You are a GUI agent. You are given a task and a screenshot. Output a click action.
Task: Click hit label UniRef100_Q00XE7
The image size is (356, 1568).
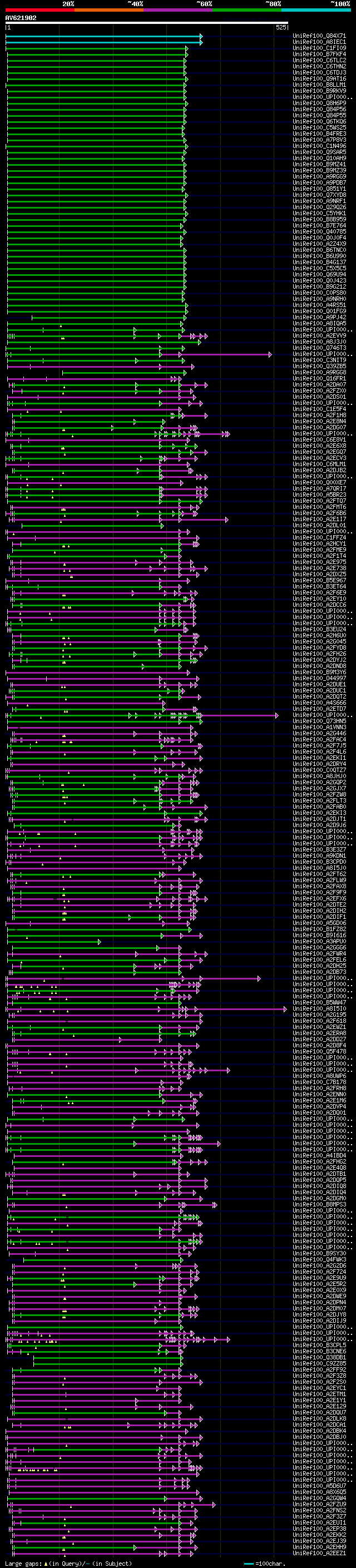pyautogui.click(x=319, y=482)
